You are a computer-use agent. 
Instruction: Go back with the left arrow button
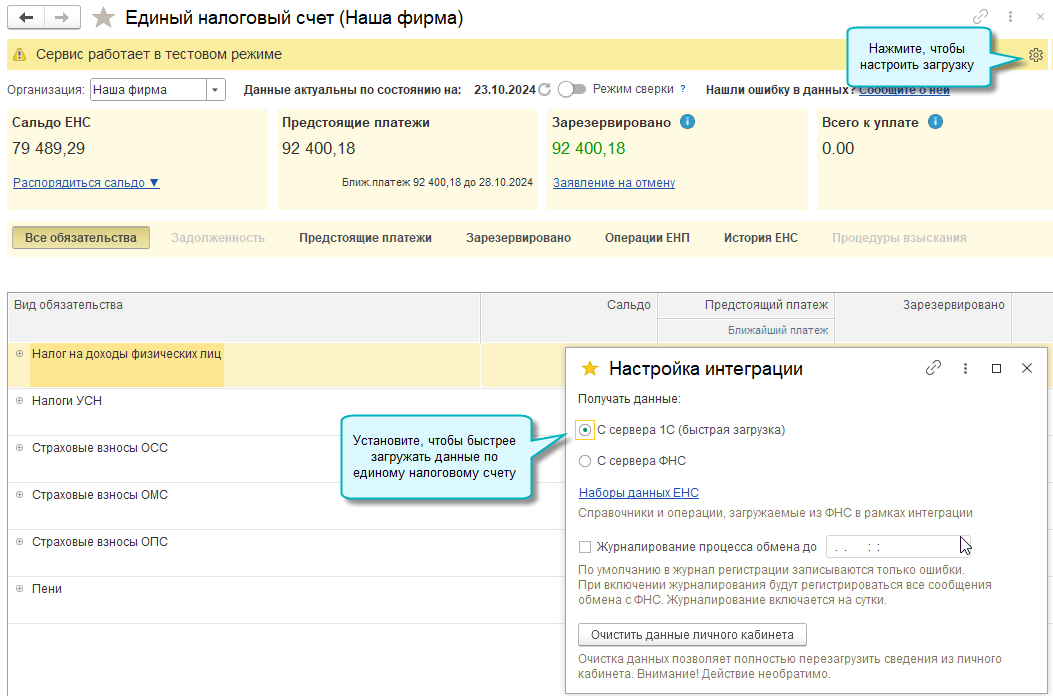point(26,18)
